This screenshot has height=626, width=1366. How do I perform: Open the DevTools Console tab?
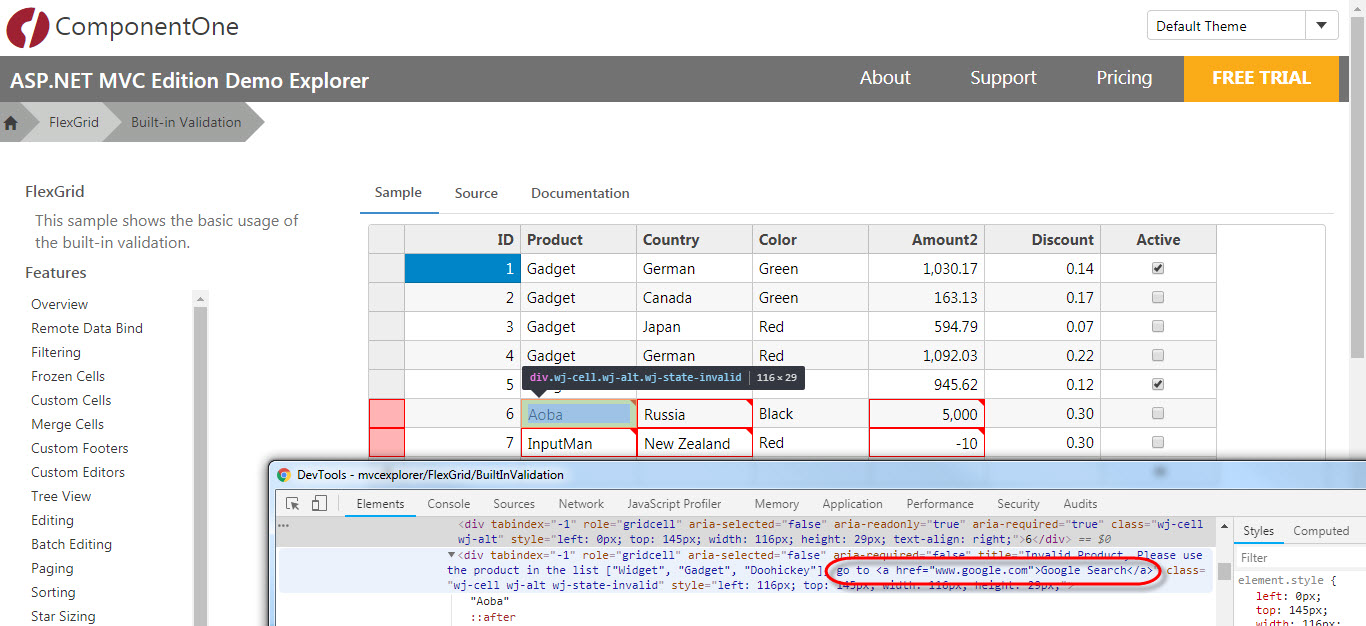[x=449, y=504]
